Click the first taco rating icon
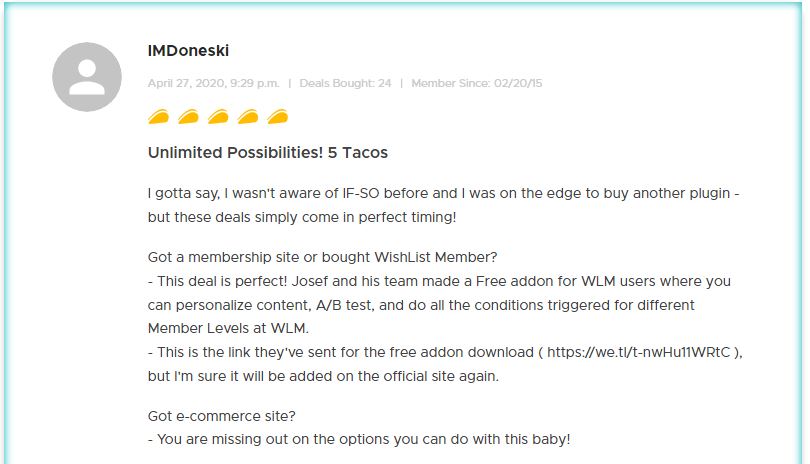Screen dimensions: 810x464 click(x=159, y=117)
